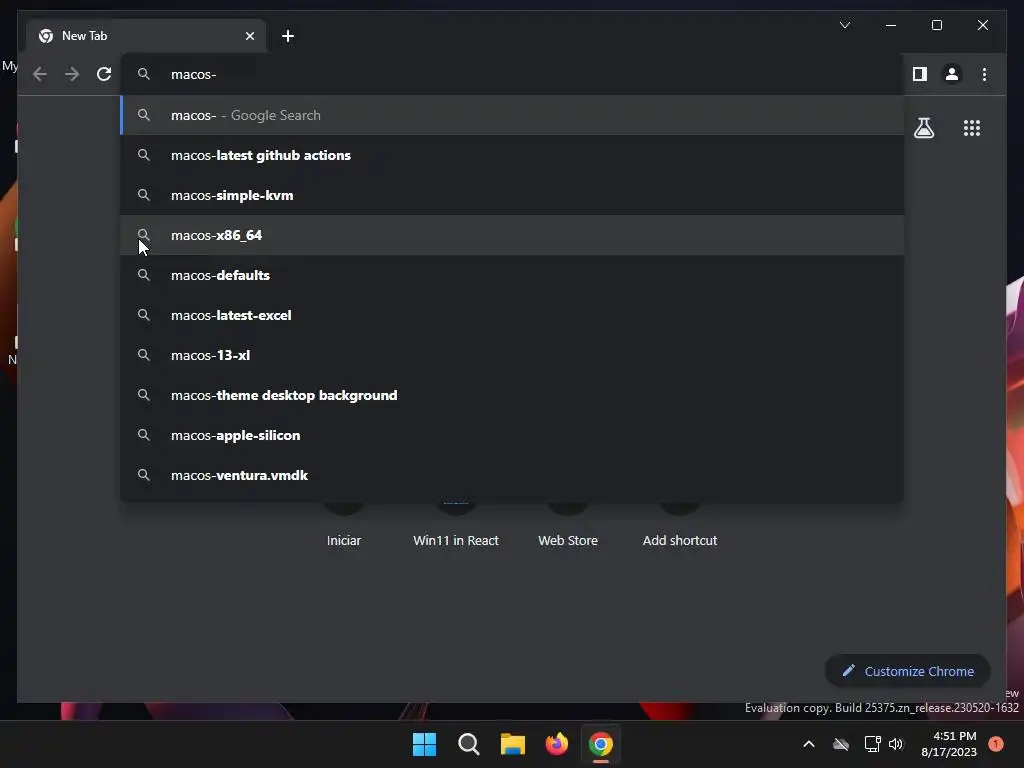This screenshot has width=1024, height=768.
Task: Open the network tray icon
Action: coord(872,744)
